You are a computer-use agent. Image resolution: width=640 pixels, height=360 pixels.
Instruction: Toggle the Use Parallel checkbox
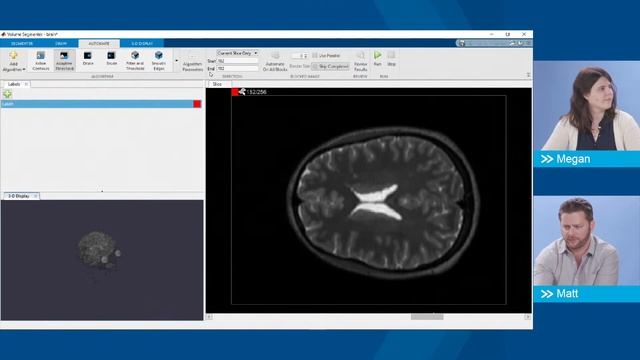point(326,56)
